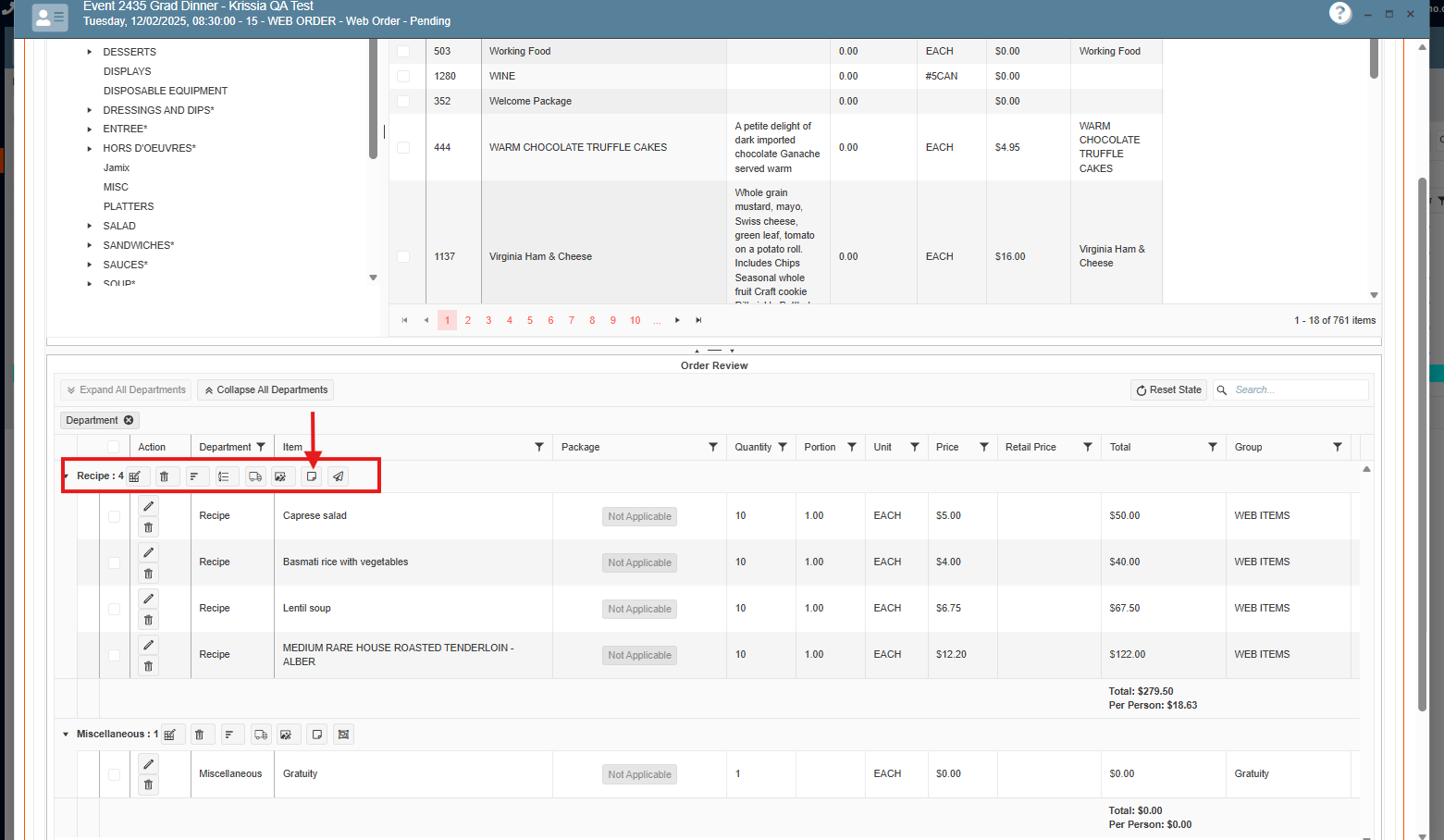The image size is (1444, 840).
Task: Select the Gratuity row checkbox
Action: (114, 774)
